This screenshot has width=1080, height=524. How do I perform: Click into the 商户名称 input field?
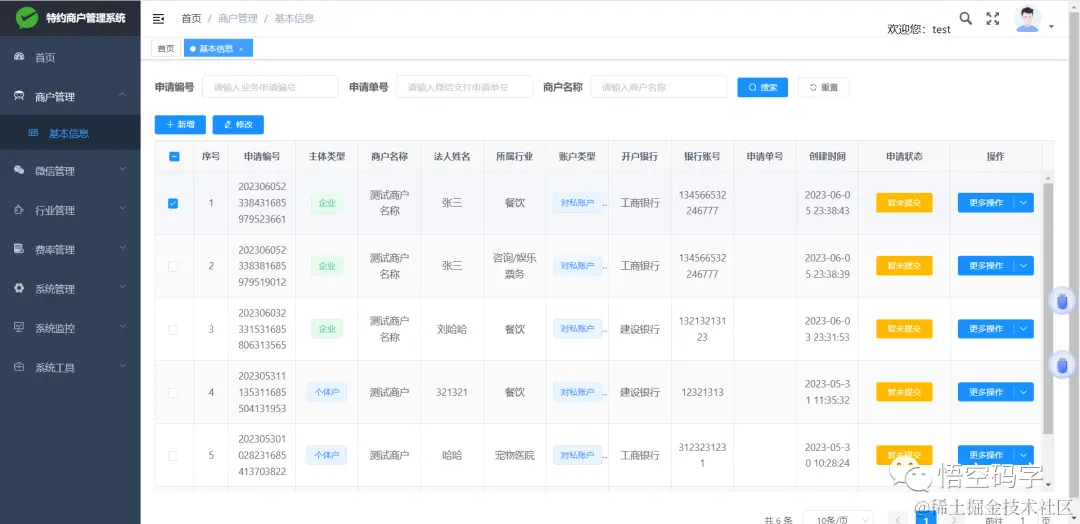point(659,87)
